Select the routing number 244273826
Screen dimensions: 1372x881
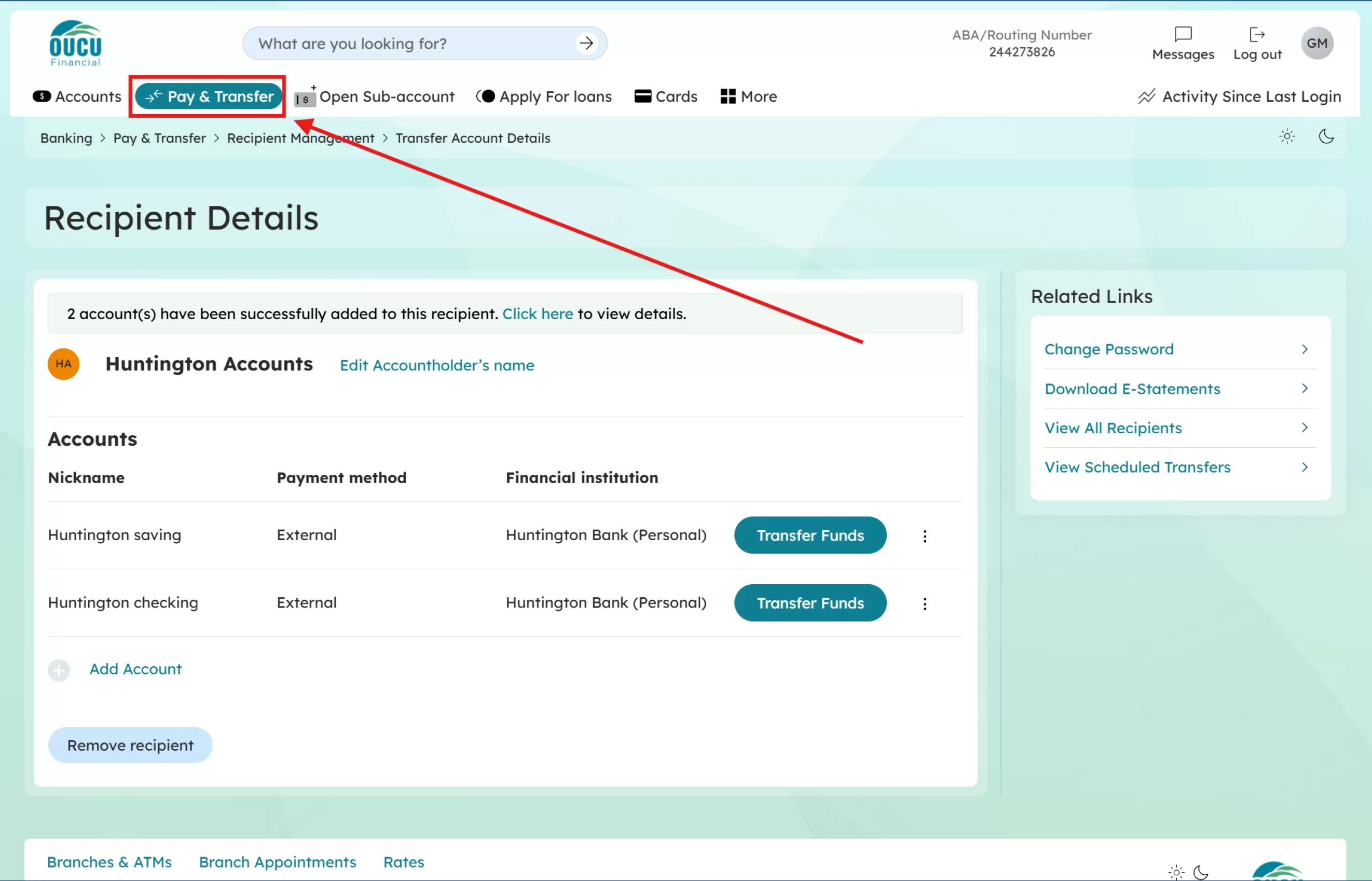tap(1021, 52)
